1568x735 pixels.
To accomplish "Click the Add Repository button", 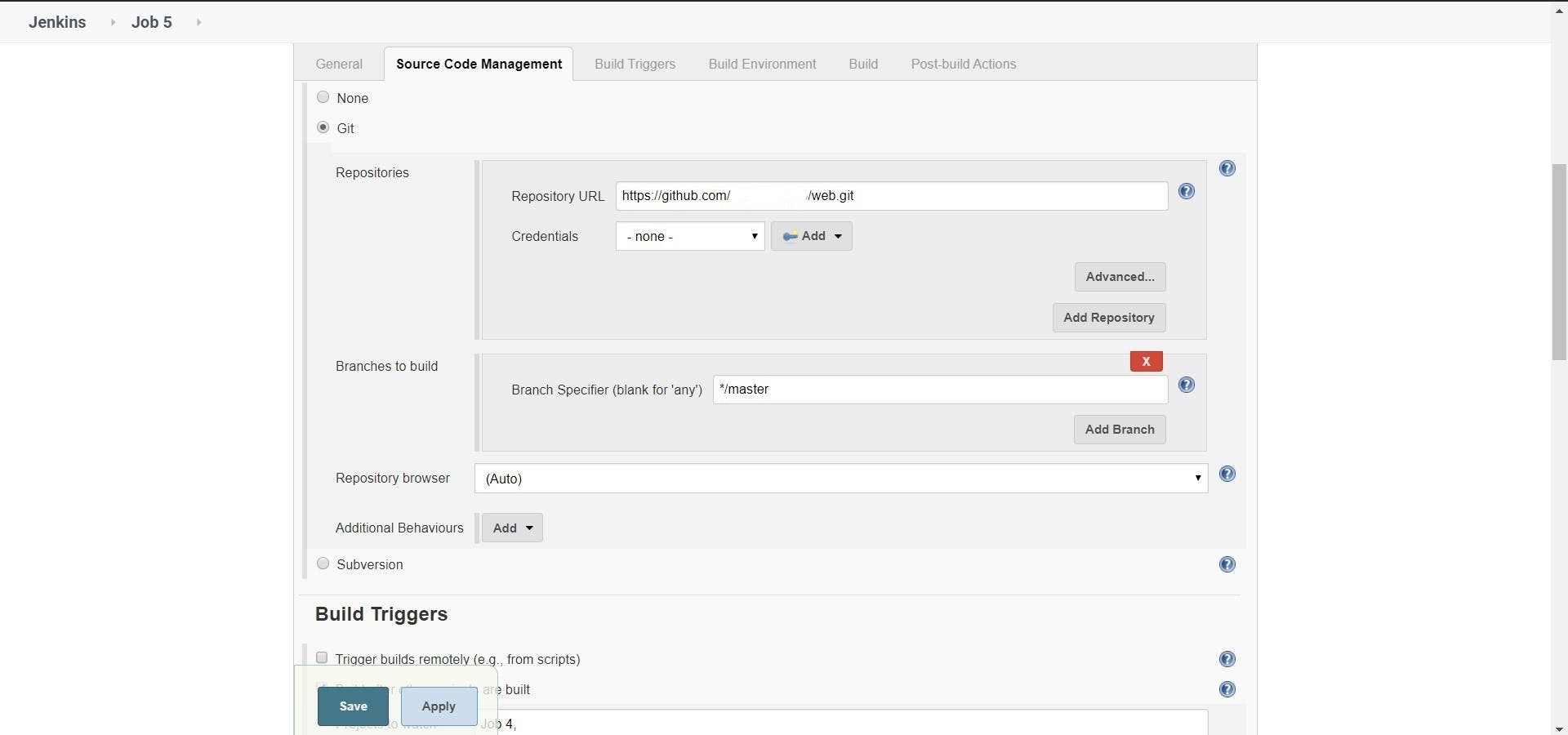I will click(1109, 318).
